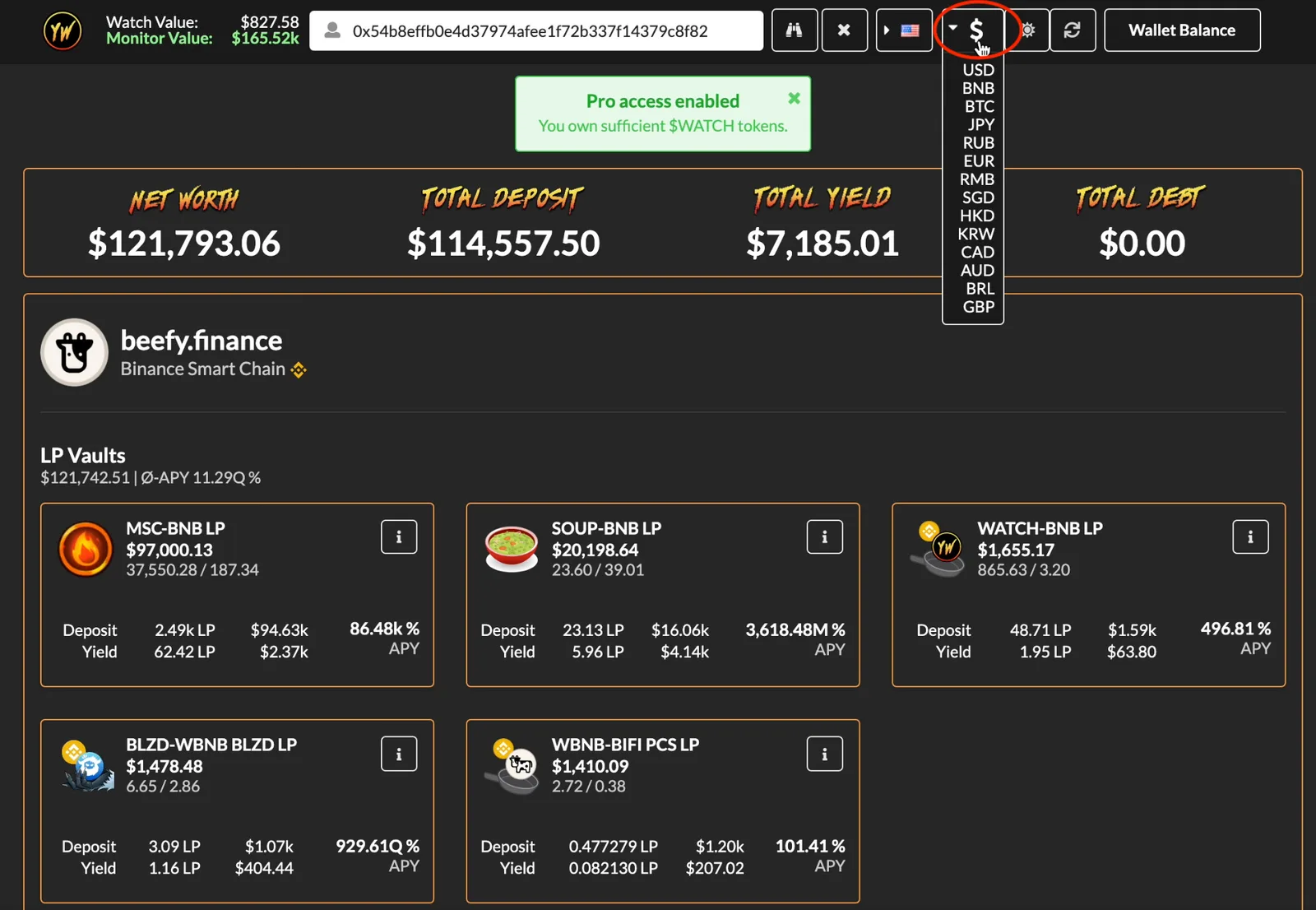Viewport: 1316px width, 910px height.
Task: Open the Wallet Balance view
Action: (x=1182, y=30)
